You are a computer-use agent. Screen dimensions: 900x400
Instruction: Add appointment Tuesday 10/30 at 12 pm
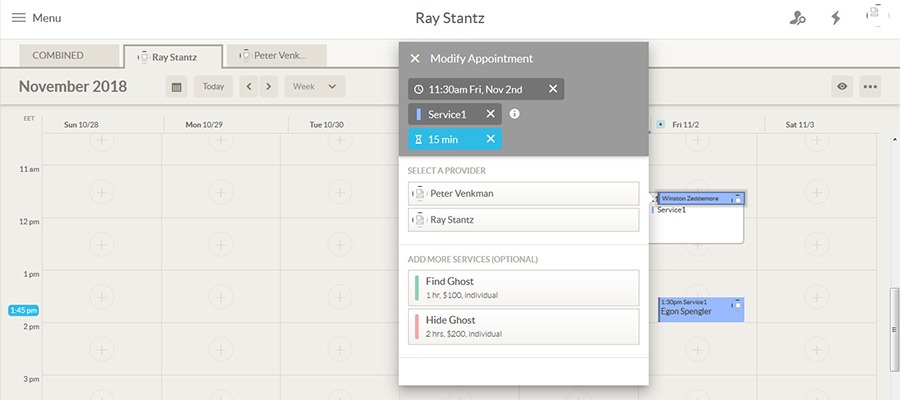click(x=340, y=244)
